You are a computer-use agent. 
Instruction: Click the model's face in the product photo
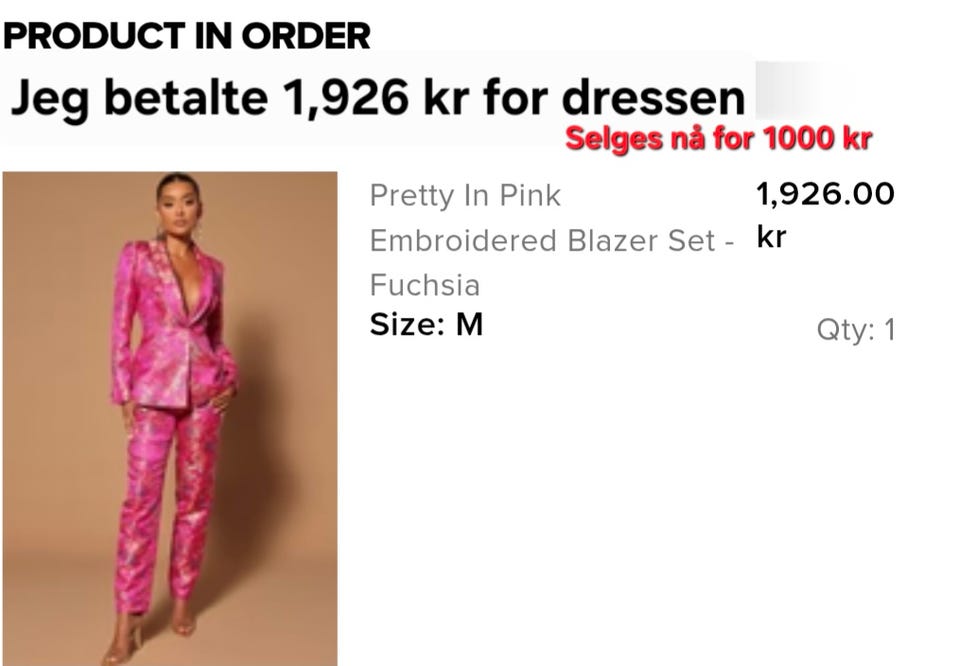point(179,207)
